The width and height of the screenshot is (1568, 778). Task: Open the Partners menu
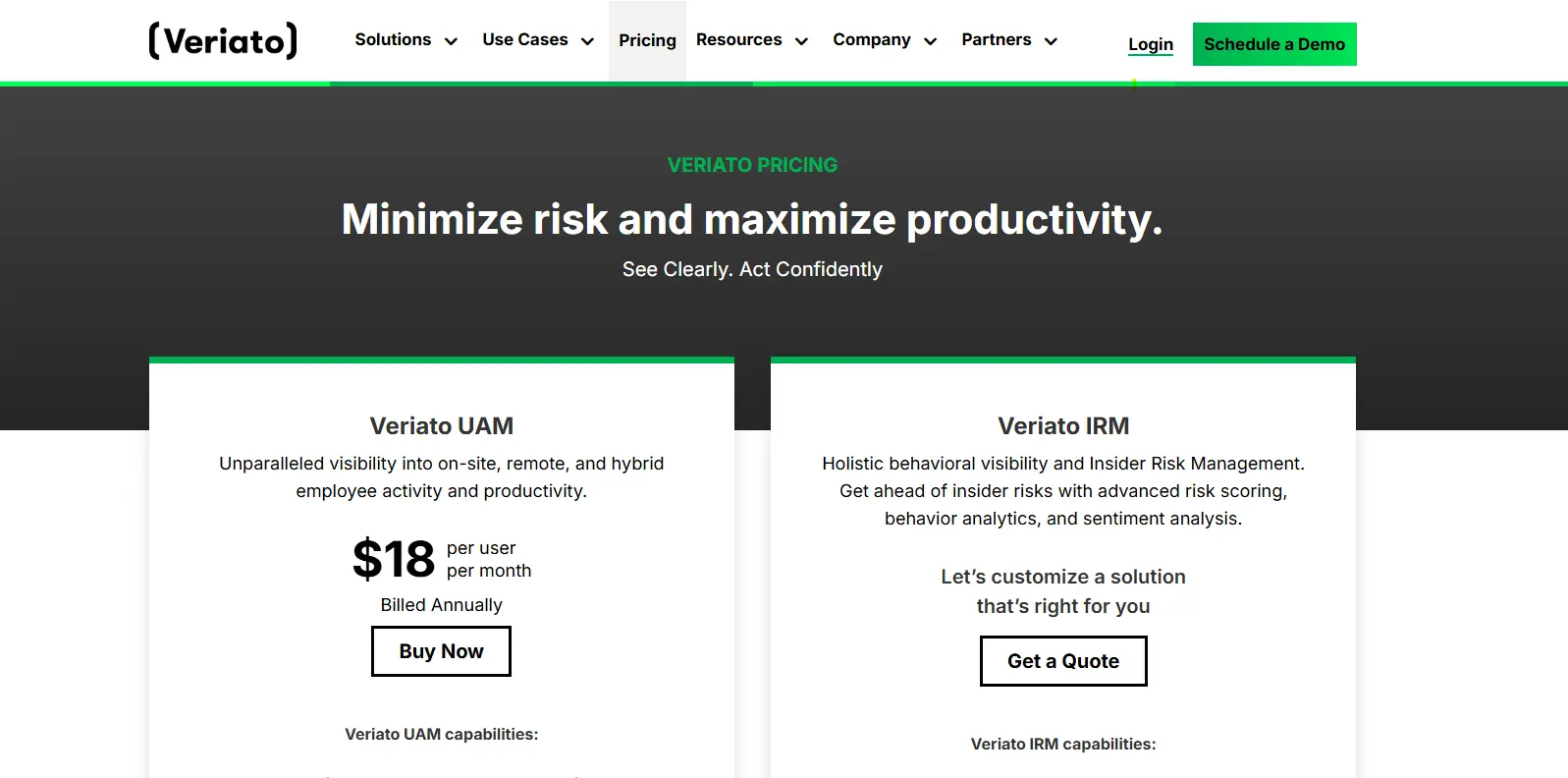(997, 39)
